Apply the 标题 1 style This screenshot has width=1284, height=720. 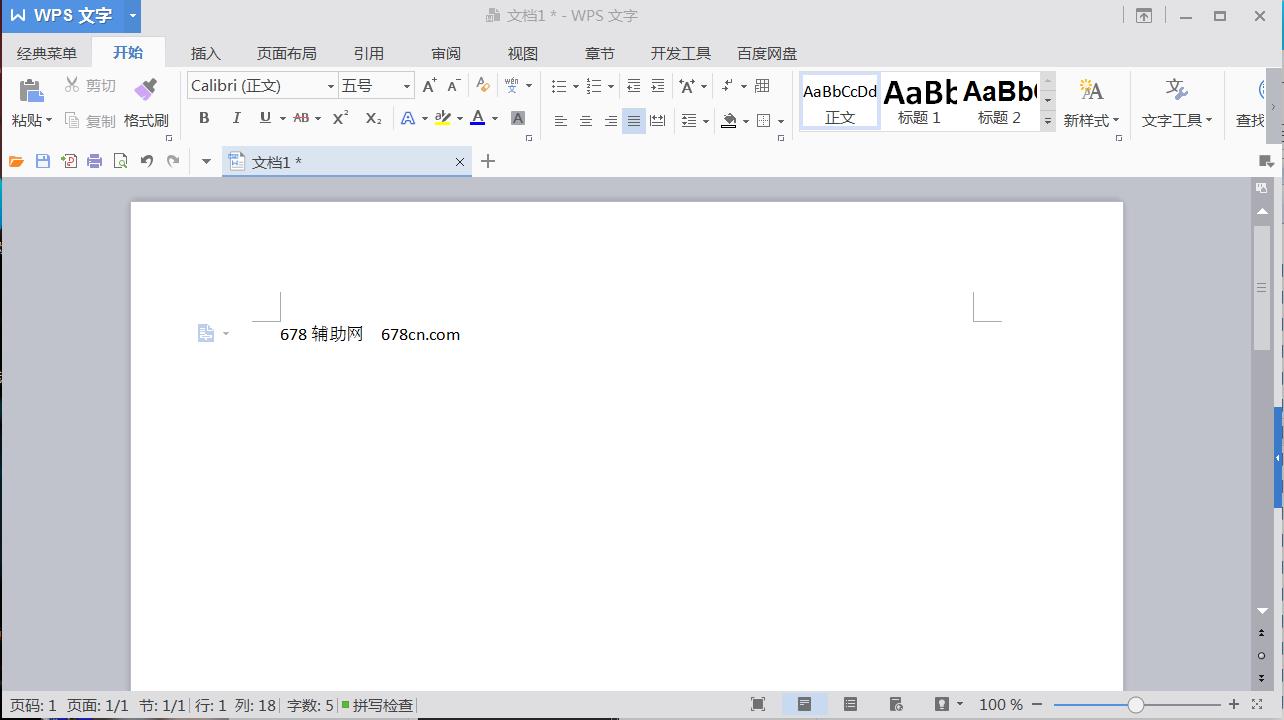pyautogui.click(x=919, y=101)
